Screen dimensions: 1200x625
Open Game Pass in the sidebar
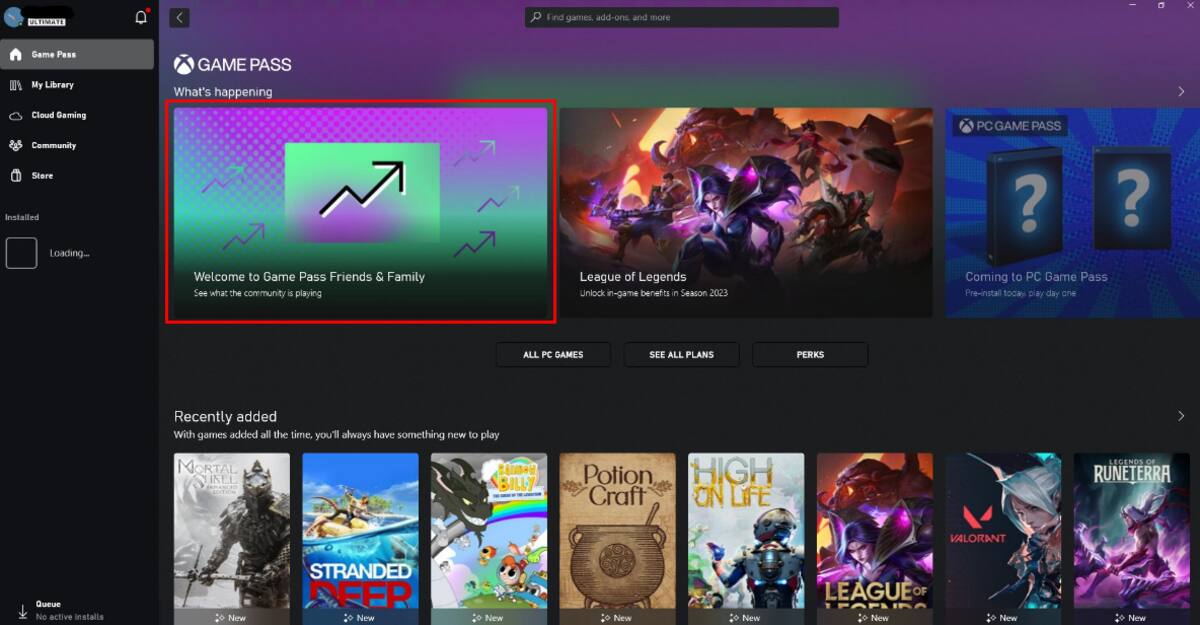tap(78, 54)
